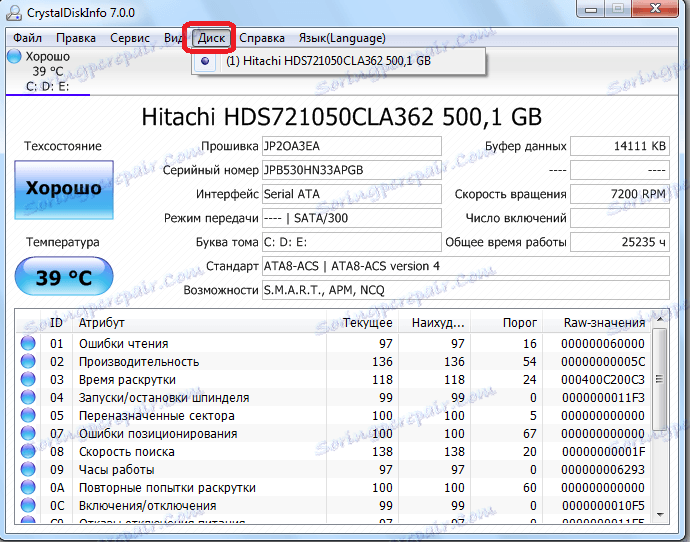Click the Hitachi HDS721050CLA362 500,1 GB heading

pyautogui.click(x=341, y=117)
